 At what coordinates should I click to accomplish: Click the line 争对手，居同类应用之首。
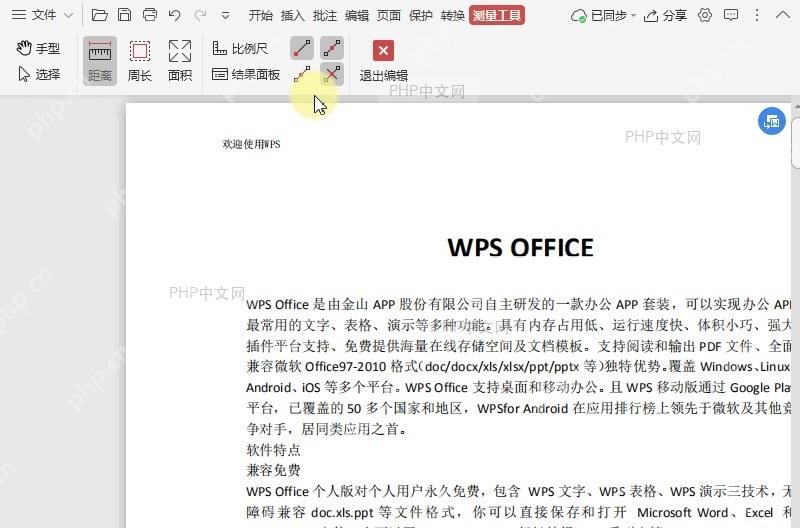click(327, 429)
